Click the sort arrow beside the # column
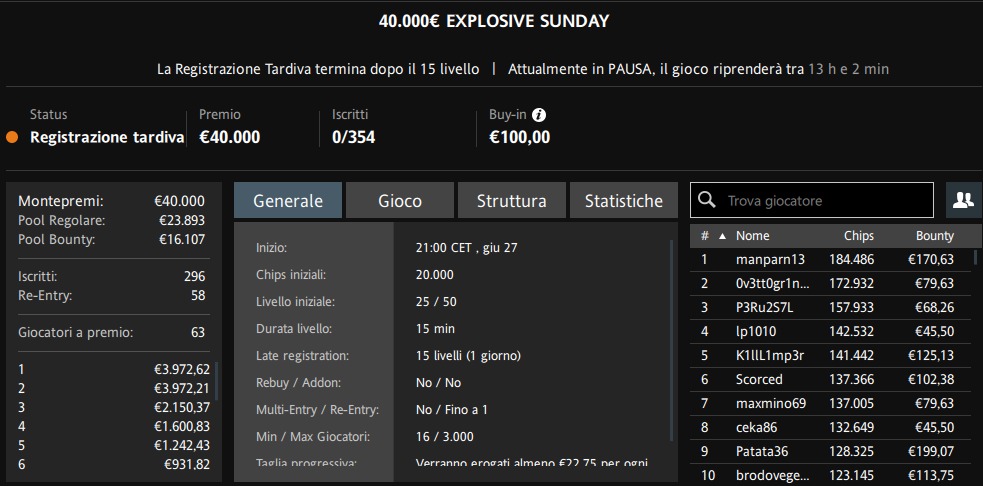The image size is (983, 486). [x=722, y=236]
